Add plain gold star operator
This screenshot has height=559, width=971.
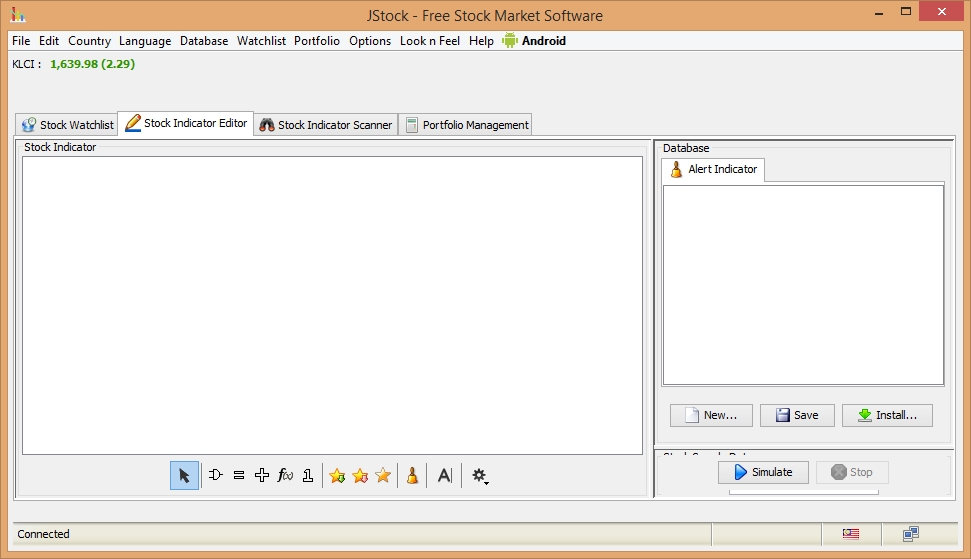coord(383,475)
